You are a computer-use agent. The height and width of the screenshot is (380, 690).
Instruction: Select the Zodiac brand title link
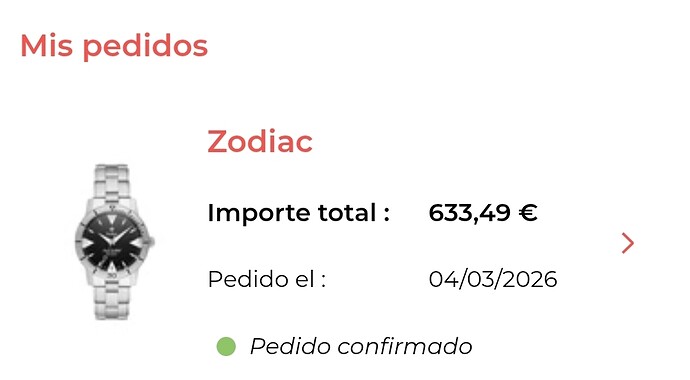tap(260, 142)
